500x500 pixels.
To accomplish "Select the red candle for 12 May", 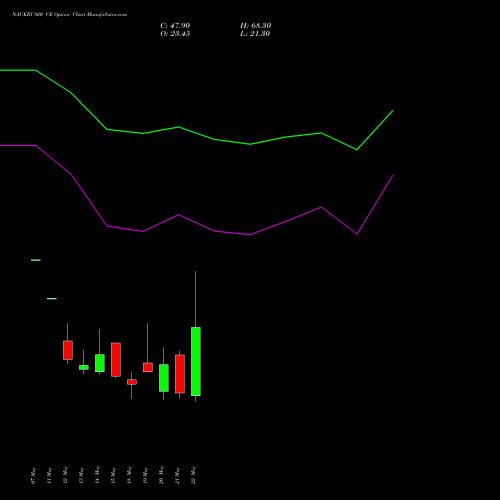I will 68,350.
